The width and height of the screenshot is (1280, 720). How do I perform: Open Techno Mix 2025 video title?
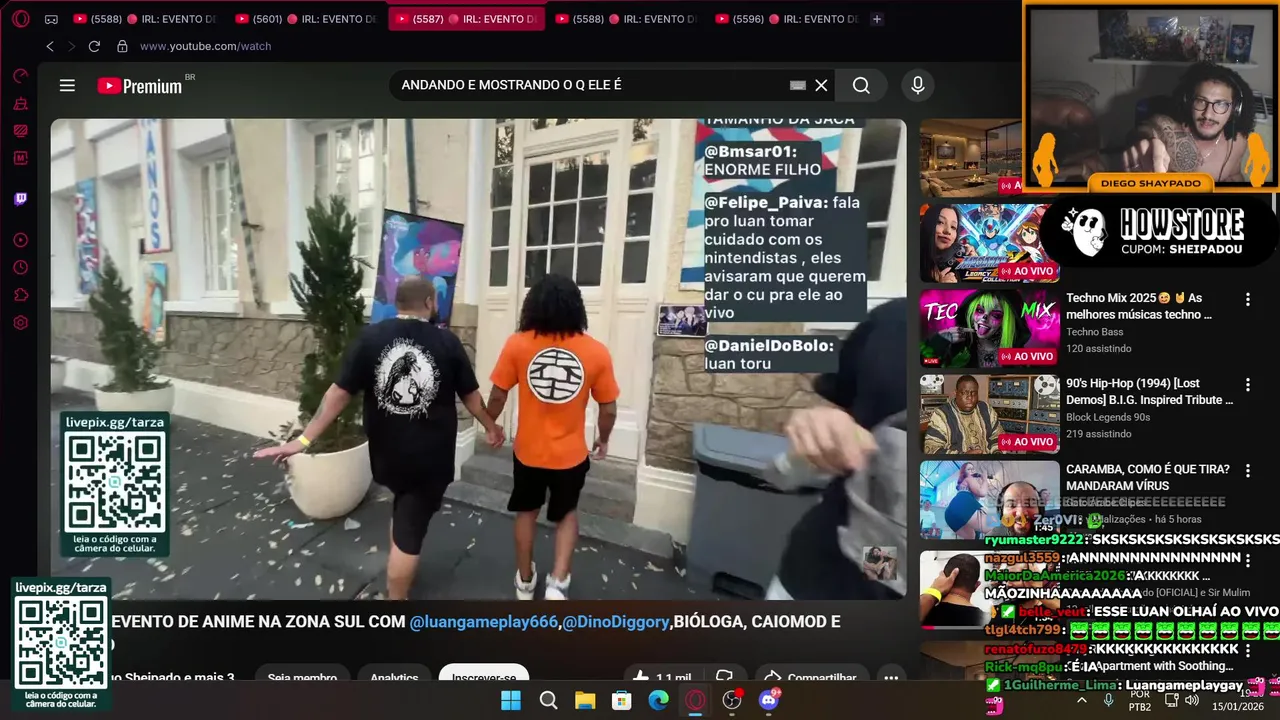point(1139,306)
